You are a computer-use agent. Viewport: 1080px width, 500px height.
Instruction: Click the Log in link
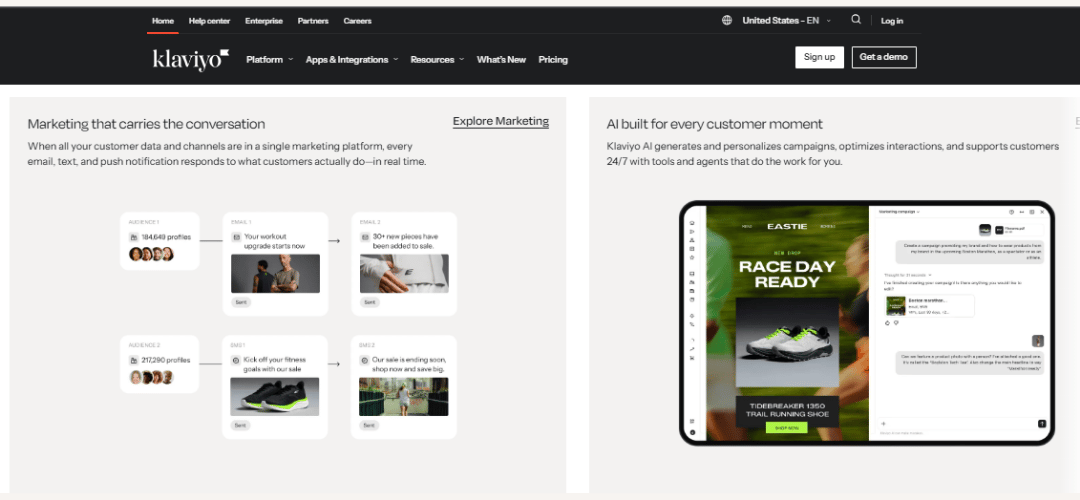tap(892, 21)
